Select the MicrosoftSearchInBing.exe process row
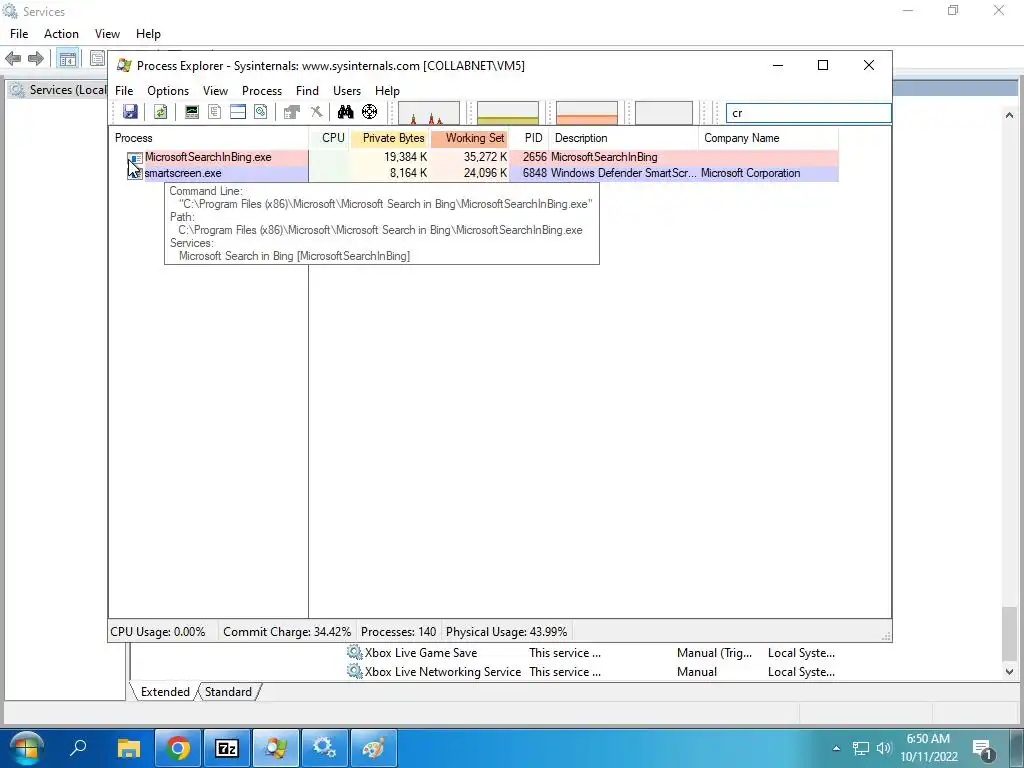 [x=474, y=157]
